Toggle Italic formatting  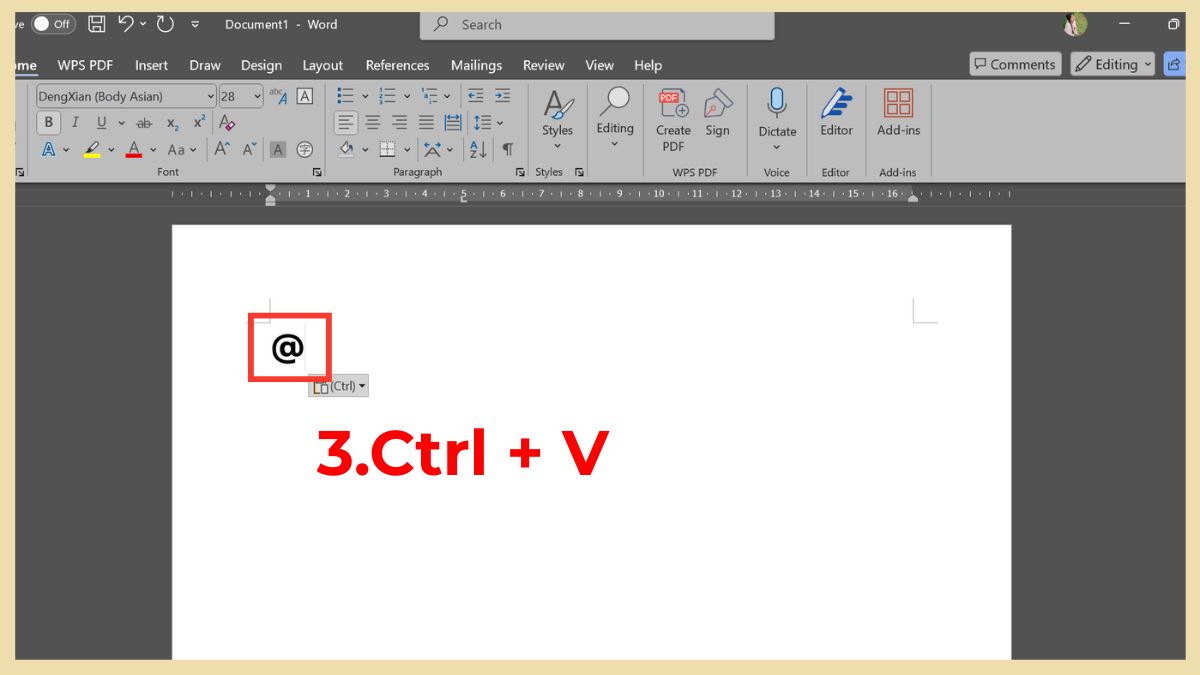74,122
